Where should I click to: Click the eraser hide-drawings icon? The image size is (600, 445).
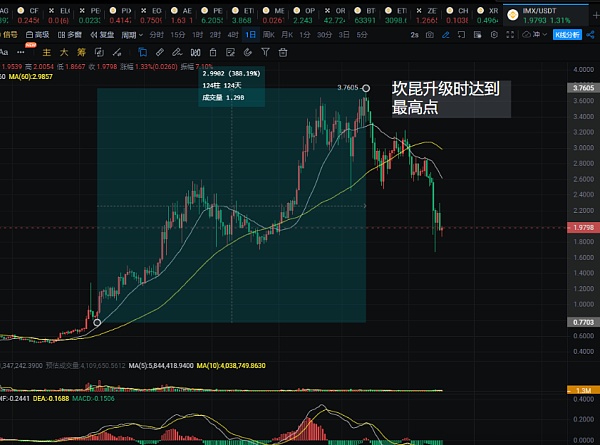pyautogui.click(x=248, y=52)
